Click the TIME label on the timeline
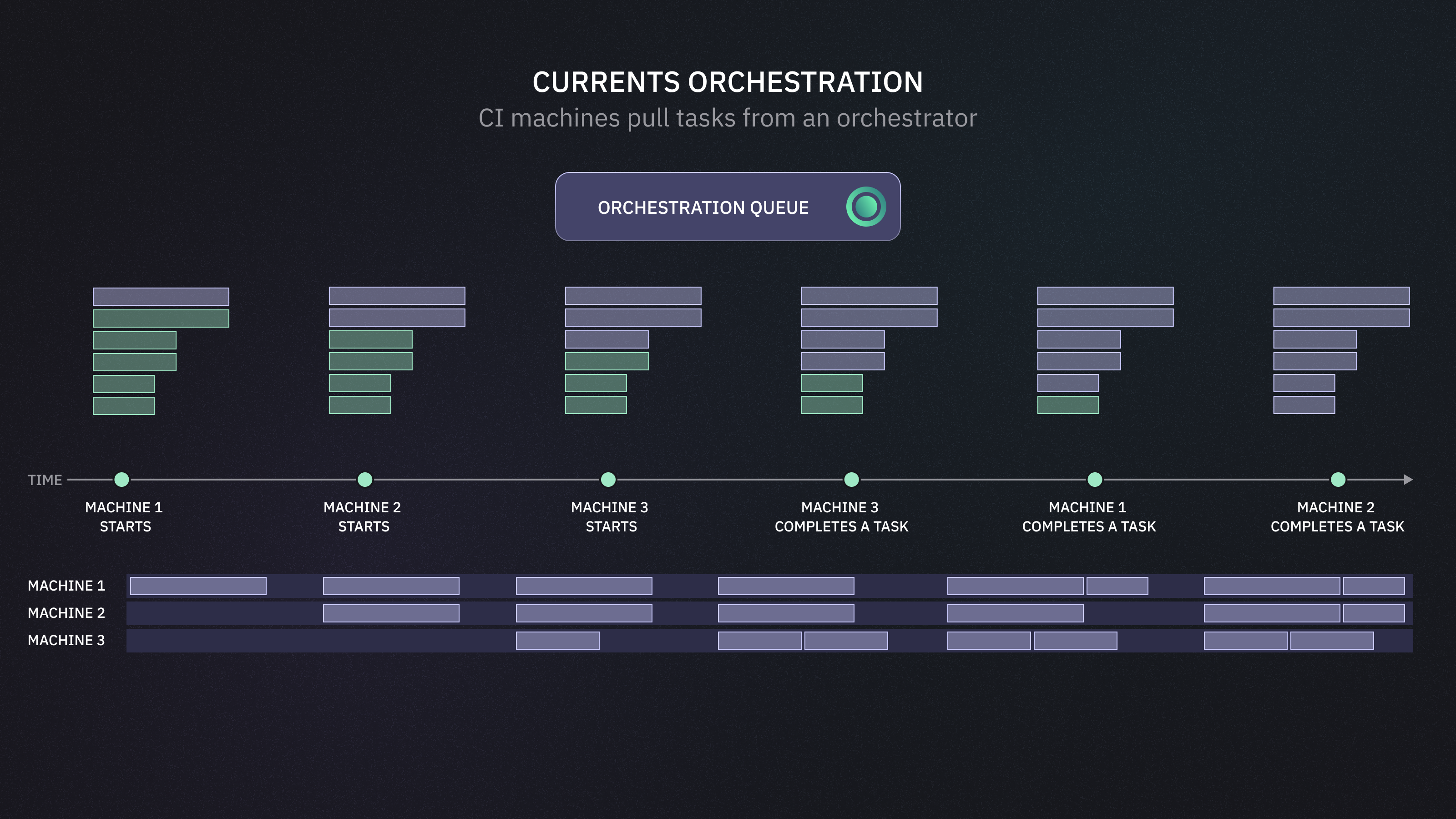The width and height of the screenshot is (1456, 819). tap(45, 480)
